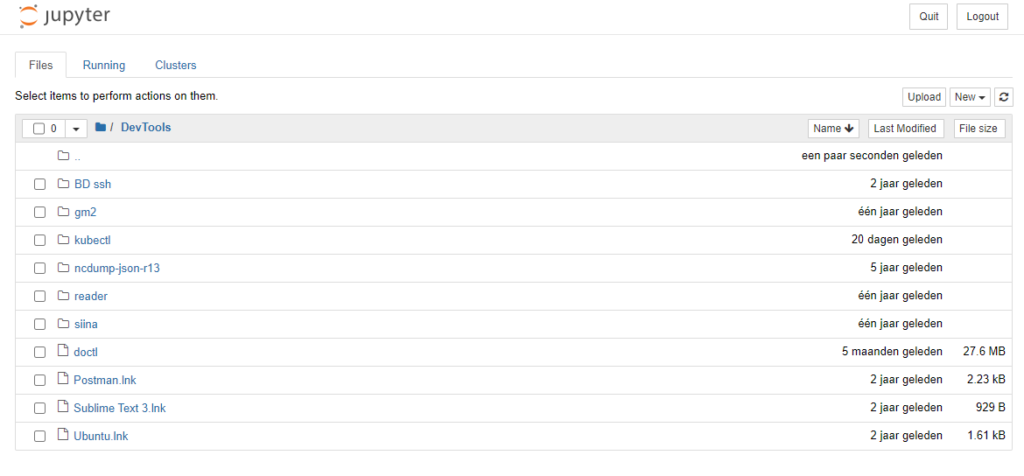Sort files by Last Modified

904,128
